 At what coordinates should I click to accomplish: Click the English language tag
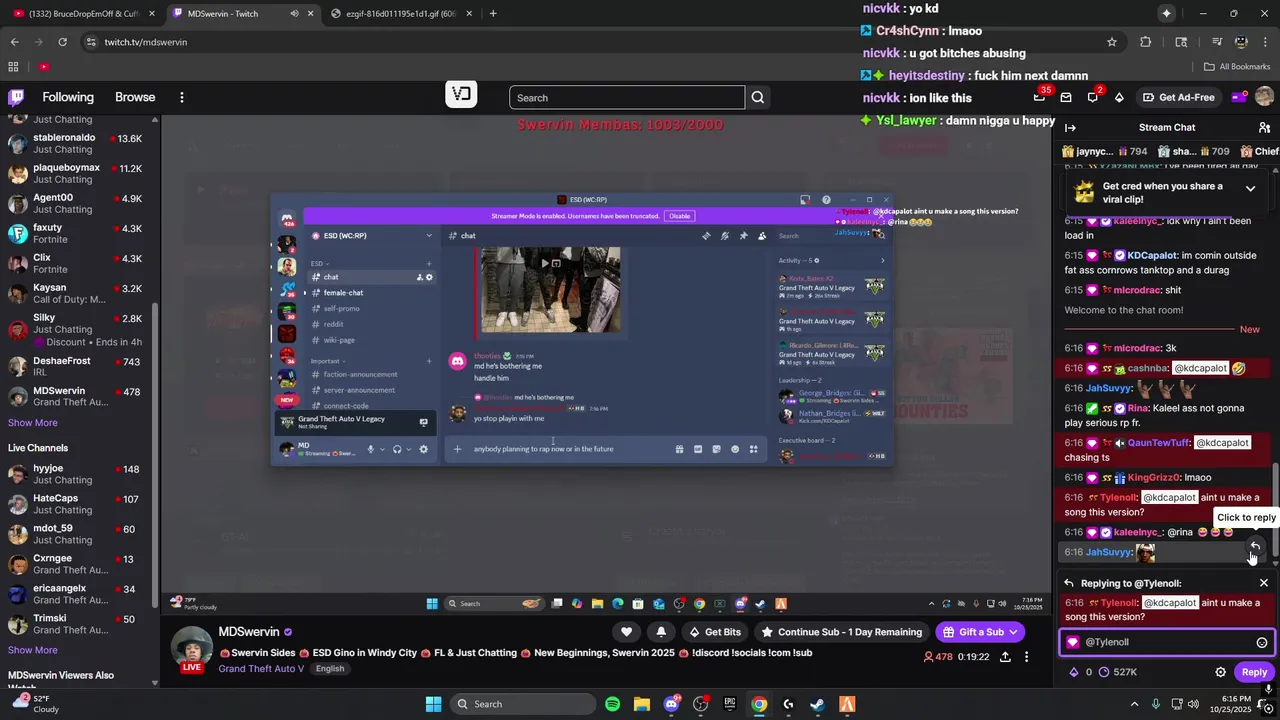point(330,668)
